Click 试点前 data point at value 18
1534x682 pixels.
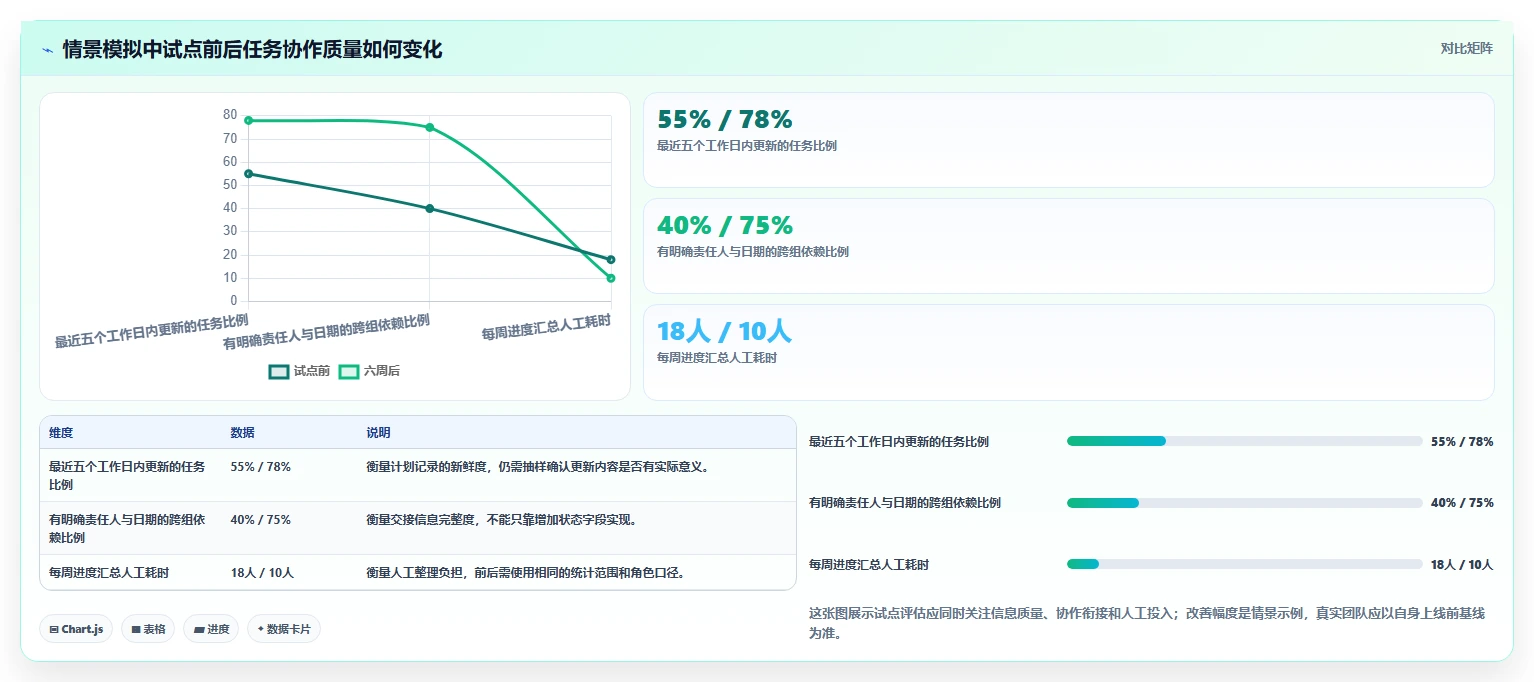coord(611,260)
